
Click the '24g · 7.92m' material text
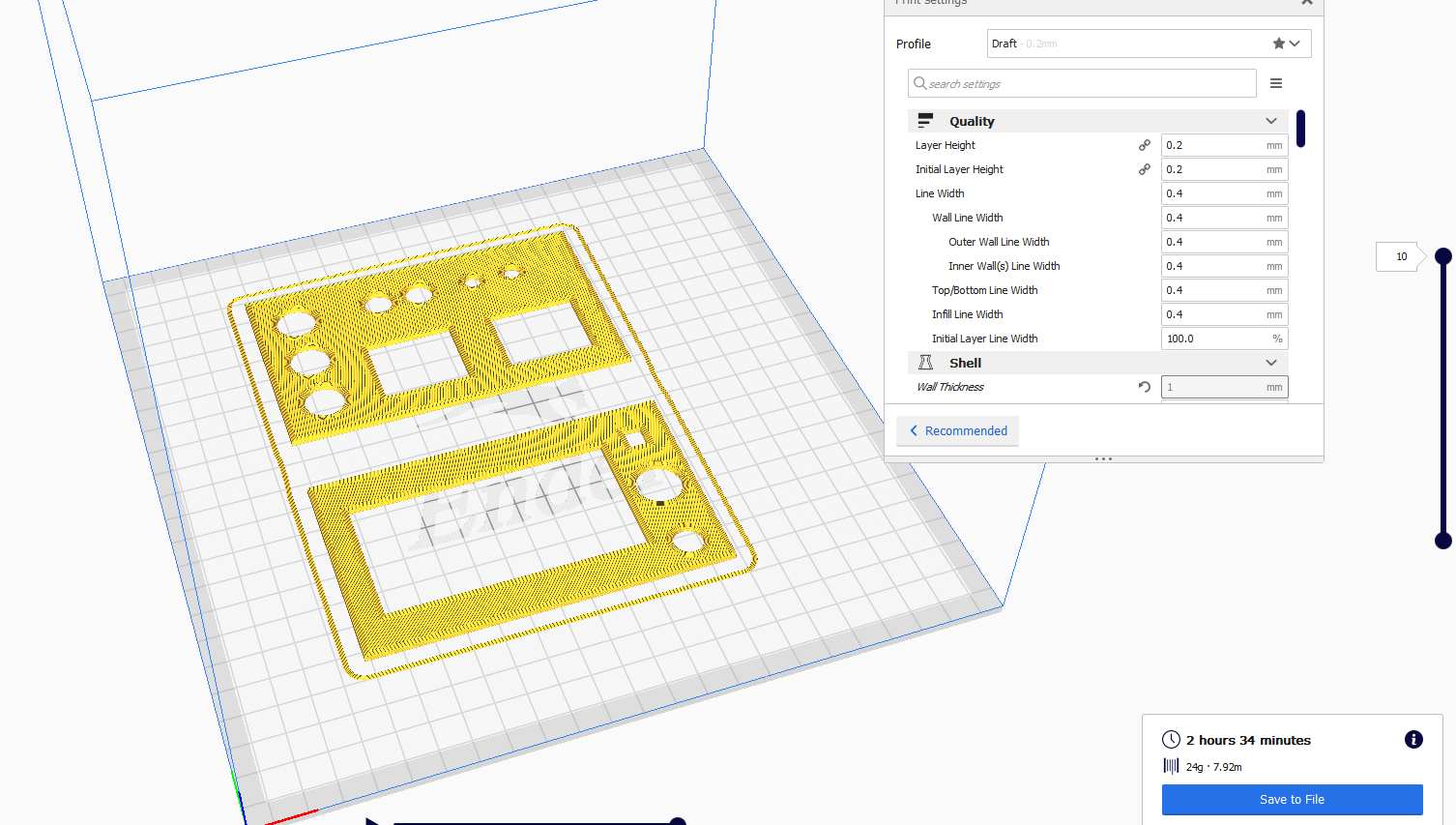[x=1214, y=767]
